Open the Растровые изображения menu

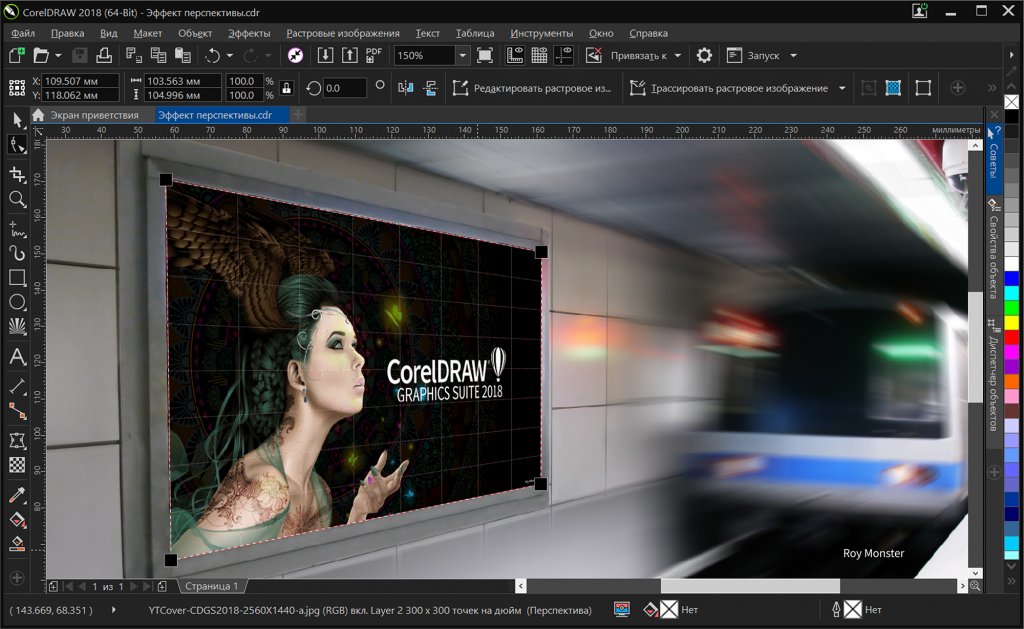click(x=343, y=33)
